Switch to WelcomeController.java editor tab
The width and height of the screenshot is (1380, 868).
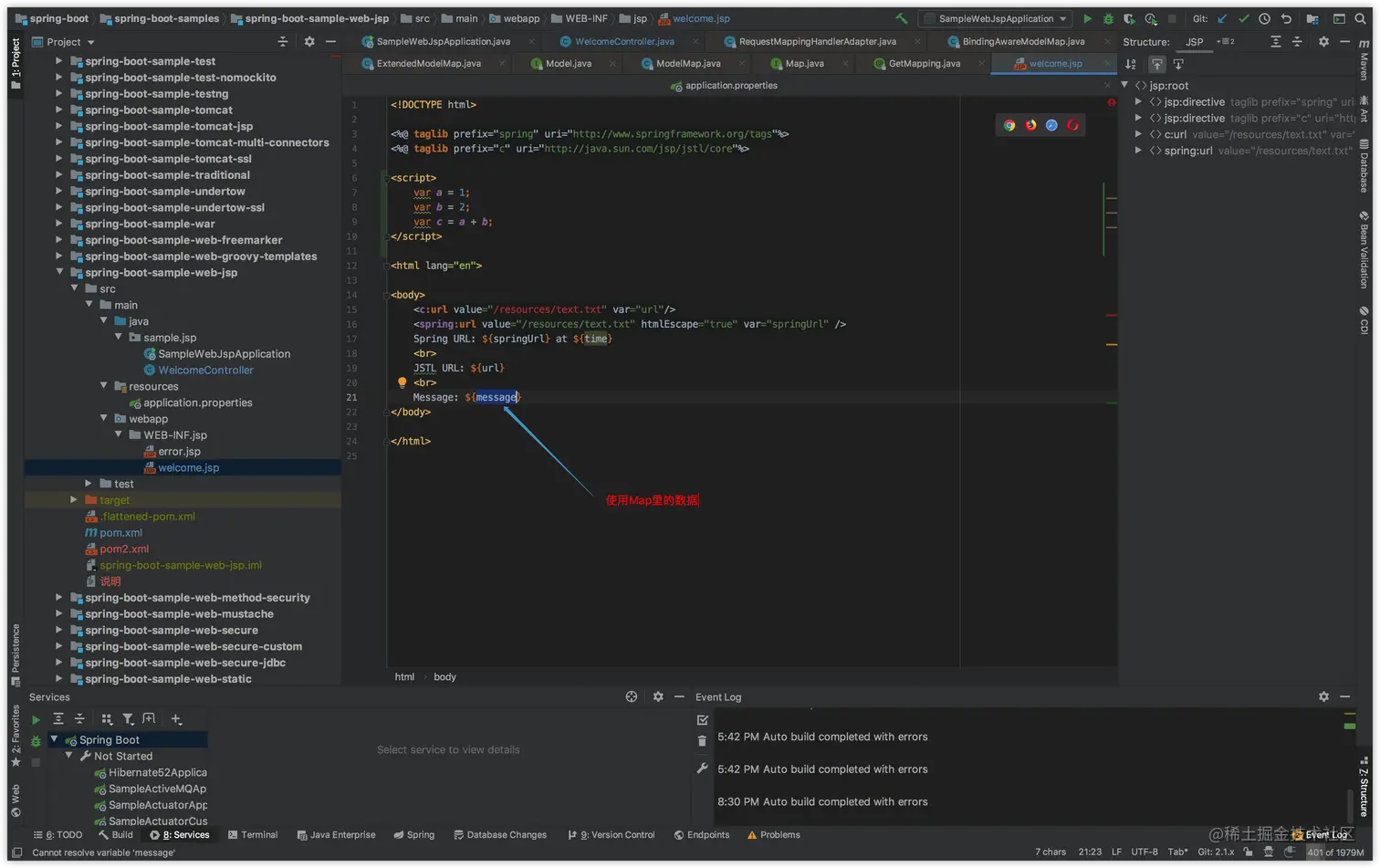(x=624, y=41)
